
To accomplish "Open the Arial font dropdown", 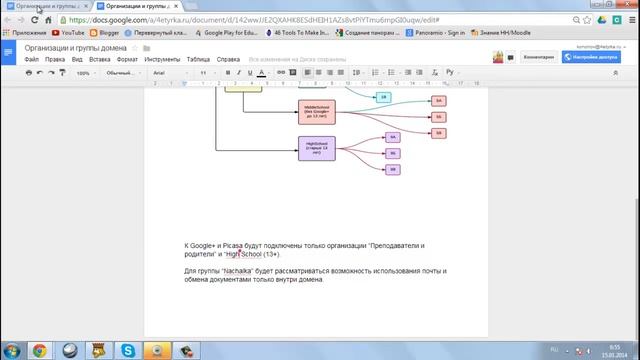I will [x=171, y=73].
